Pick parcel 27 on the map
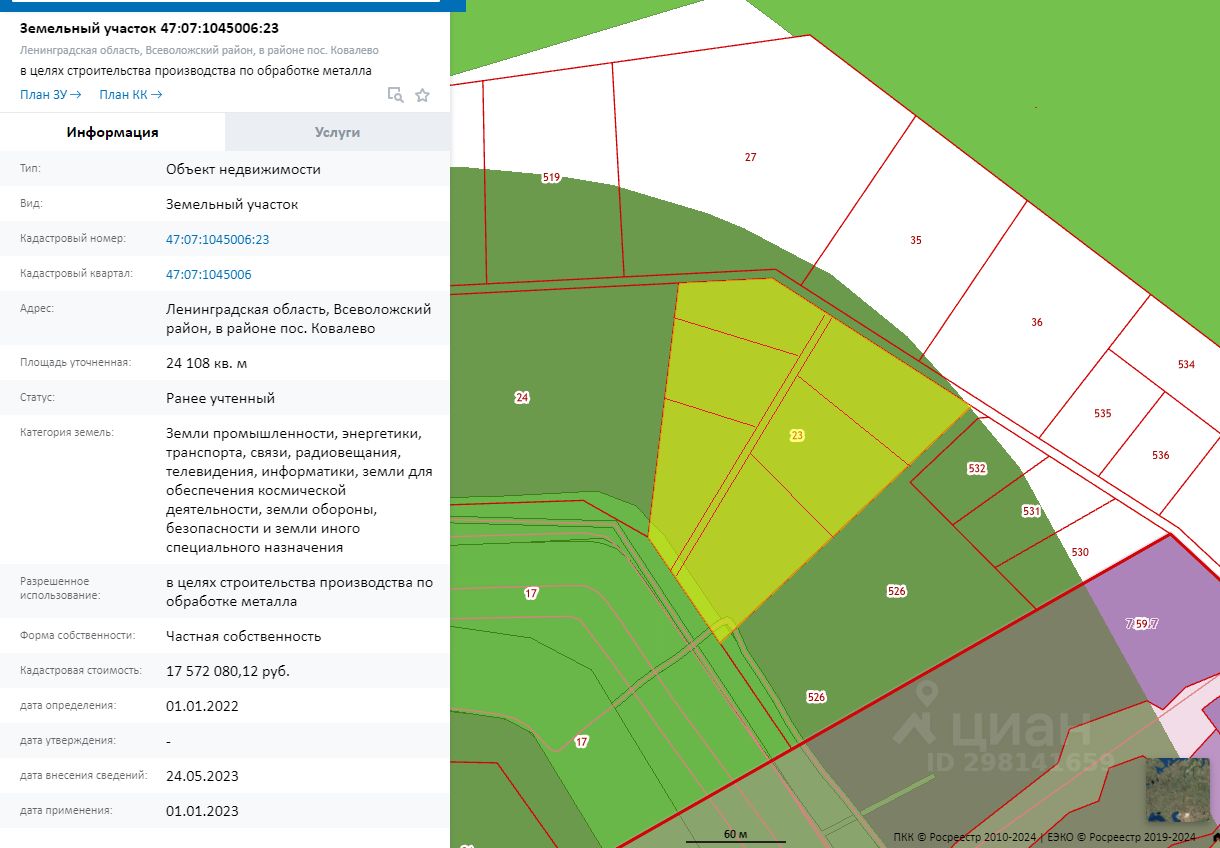Screen dimensions: 1220x848 coord(750,157)
